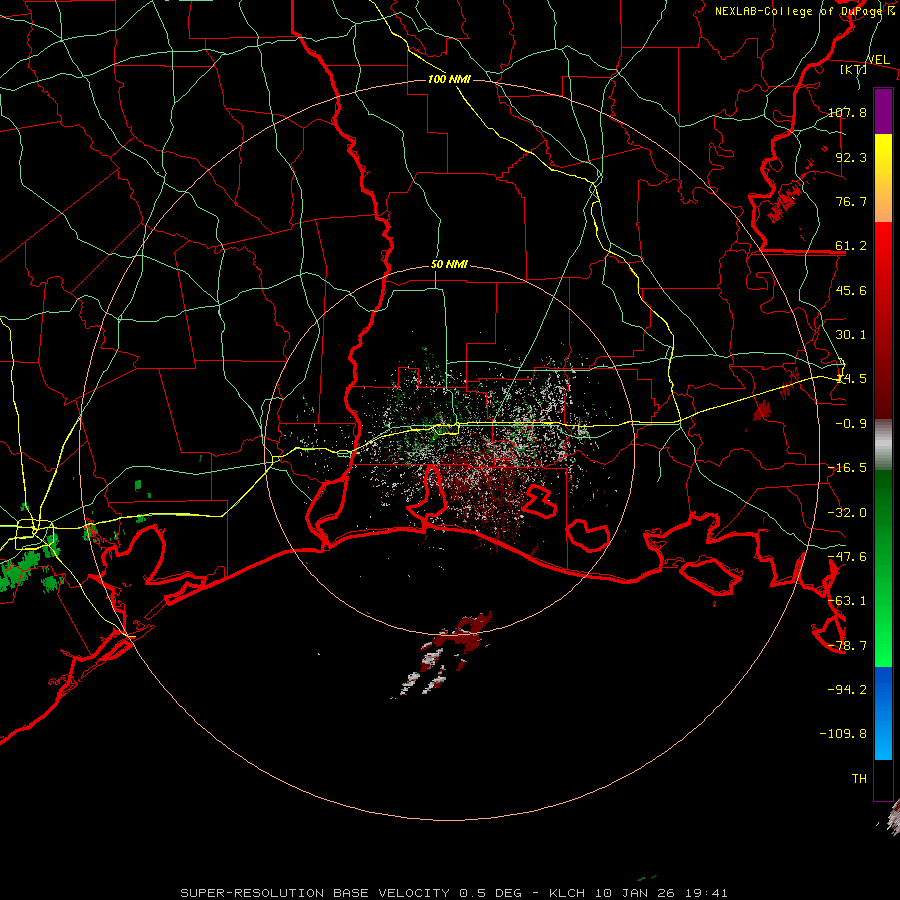Pick the -63.1 velocity label
The image size is (900, 900).
[x=847, y=600]
